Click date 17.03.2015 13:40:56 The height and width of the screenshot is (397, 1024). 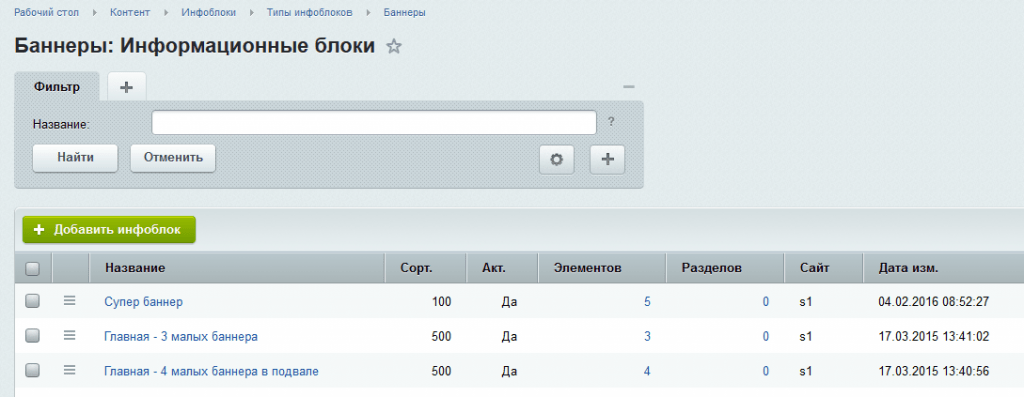pyautogui.click(x=934, y=372)
